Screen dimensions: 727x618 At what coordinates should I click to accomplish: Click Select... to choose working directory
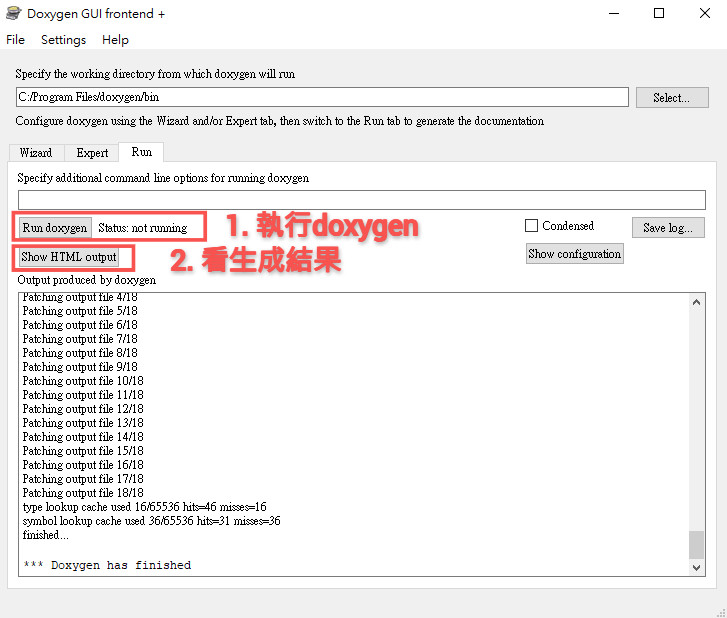coord(672,98)
